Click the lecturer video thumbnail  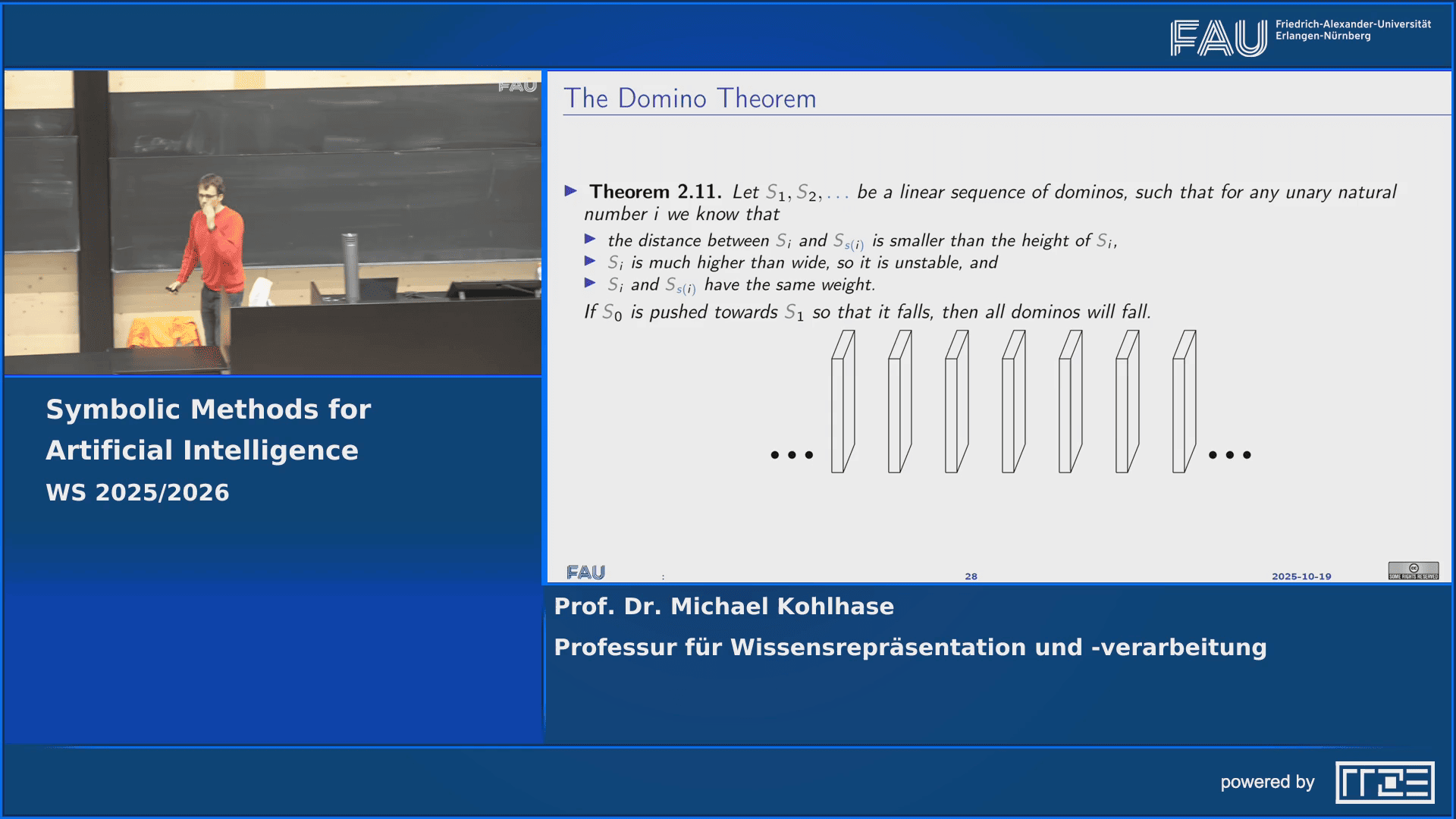pos(273,223)
